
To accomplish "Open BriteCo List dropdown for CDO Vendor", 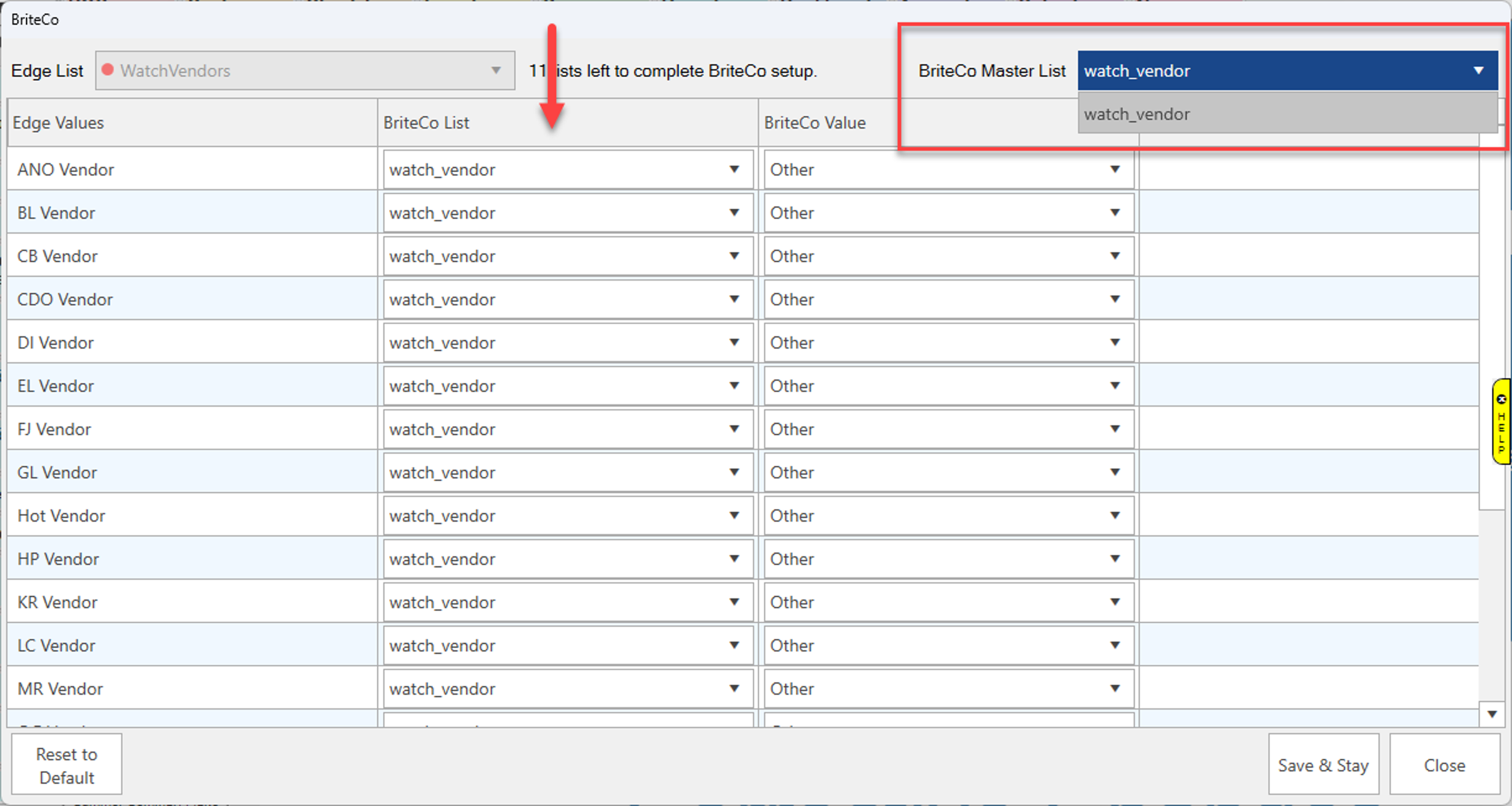I will (x=733, y=299).
